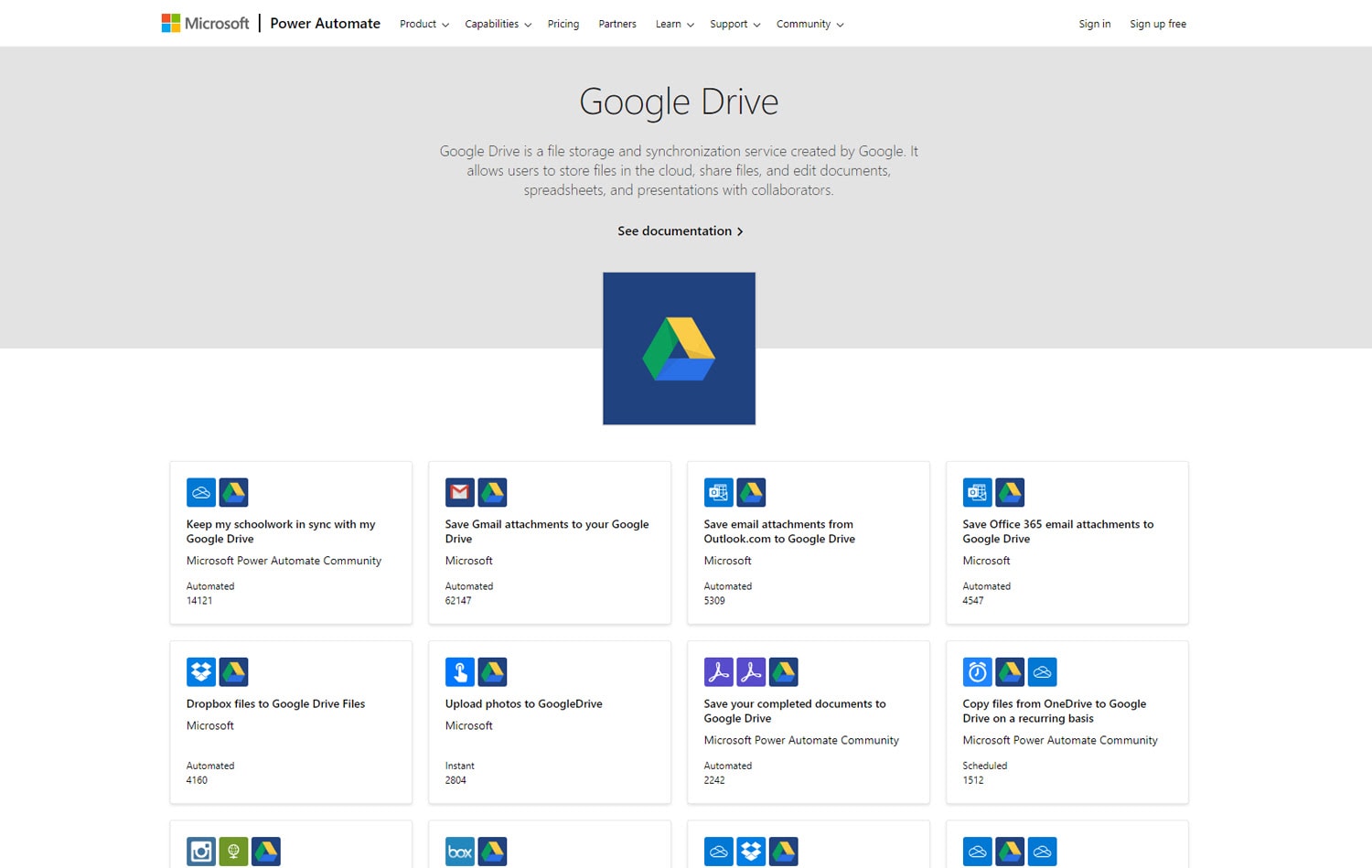Select the Google Drive logo in the page banner

pos(679,348)
